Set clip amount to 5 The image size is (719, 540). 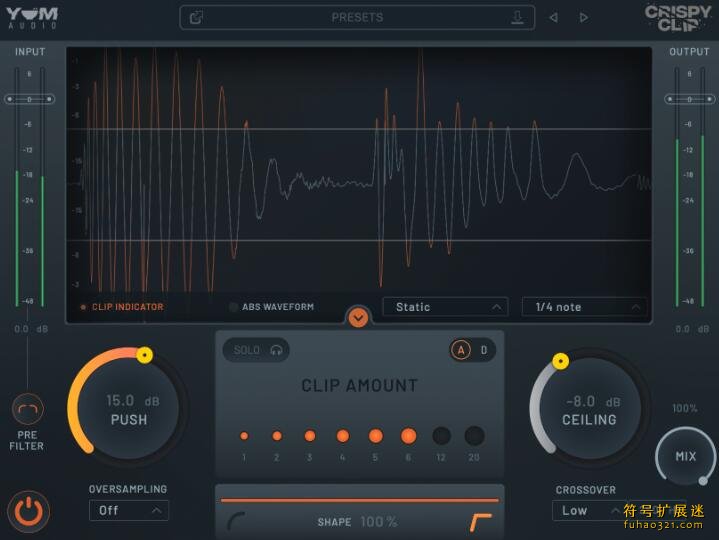376,436
